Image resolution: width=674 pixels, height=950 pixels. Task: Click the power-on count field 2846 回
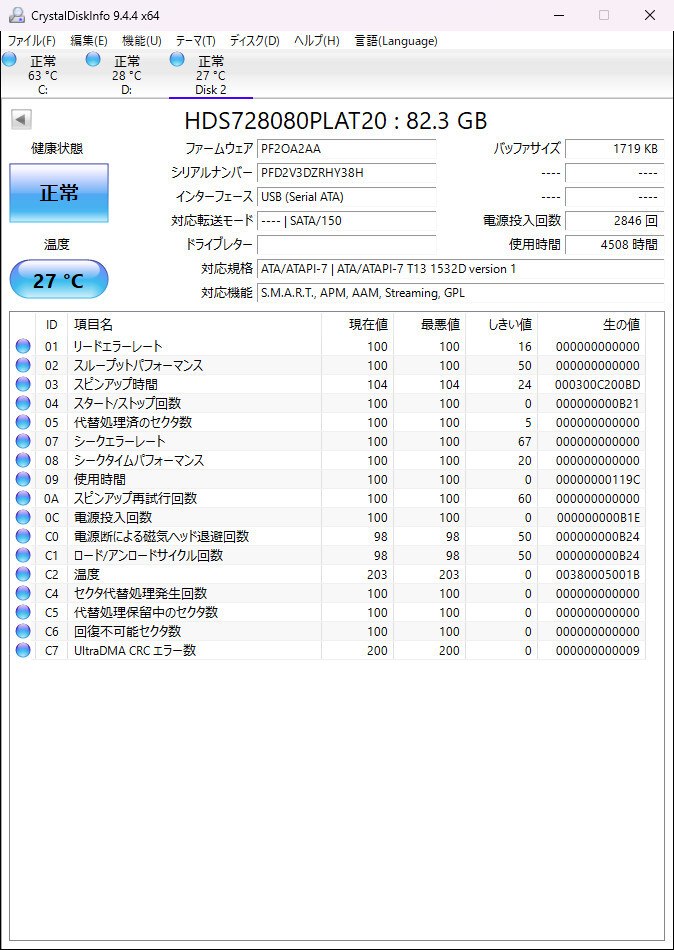click(615, 221)
